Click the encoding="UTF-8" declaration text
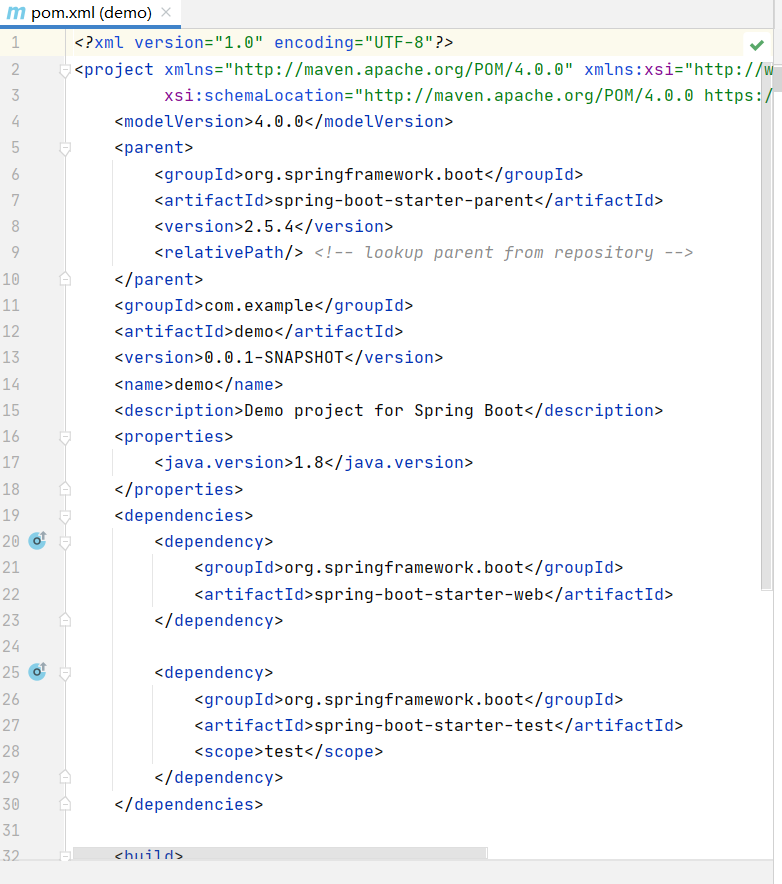The height and width of the screenshot is (884, 782). point(354,42)
